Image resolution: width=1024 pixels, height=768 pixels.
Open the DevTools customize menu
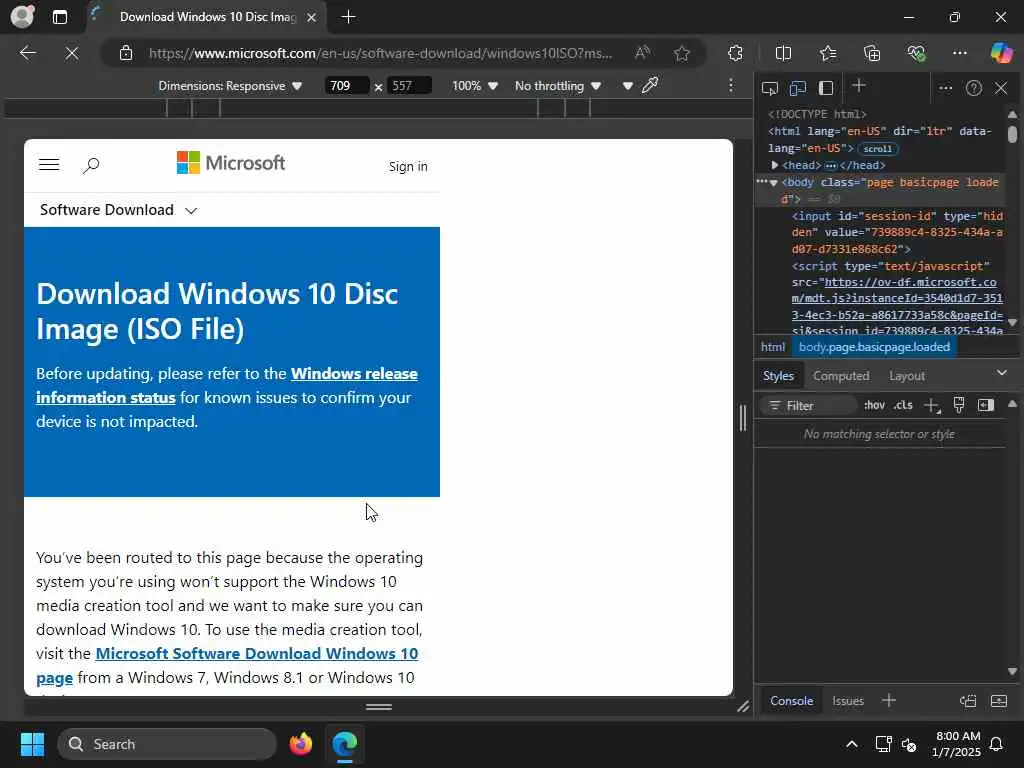pos(946,88)
